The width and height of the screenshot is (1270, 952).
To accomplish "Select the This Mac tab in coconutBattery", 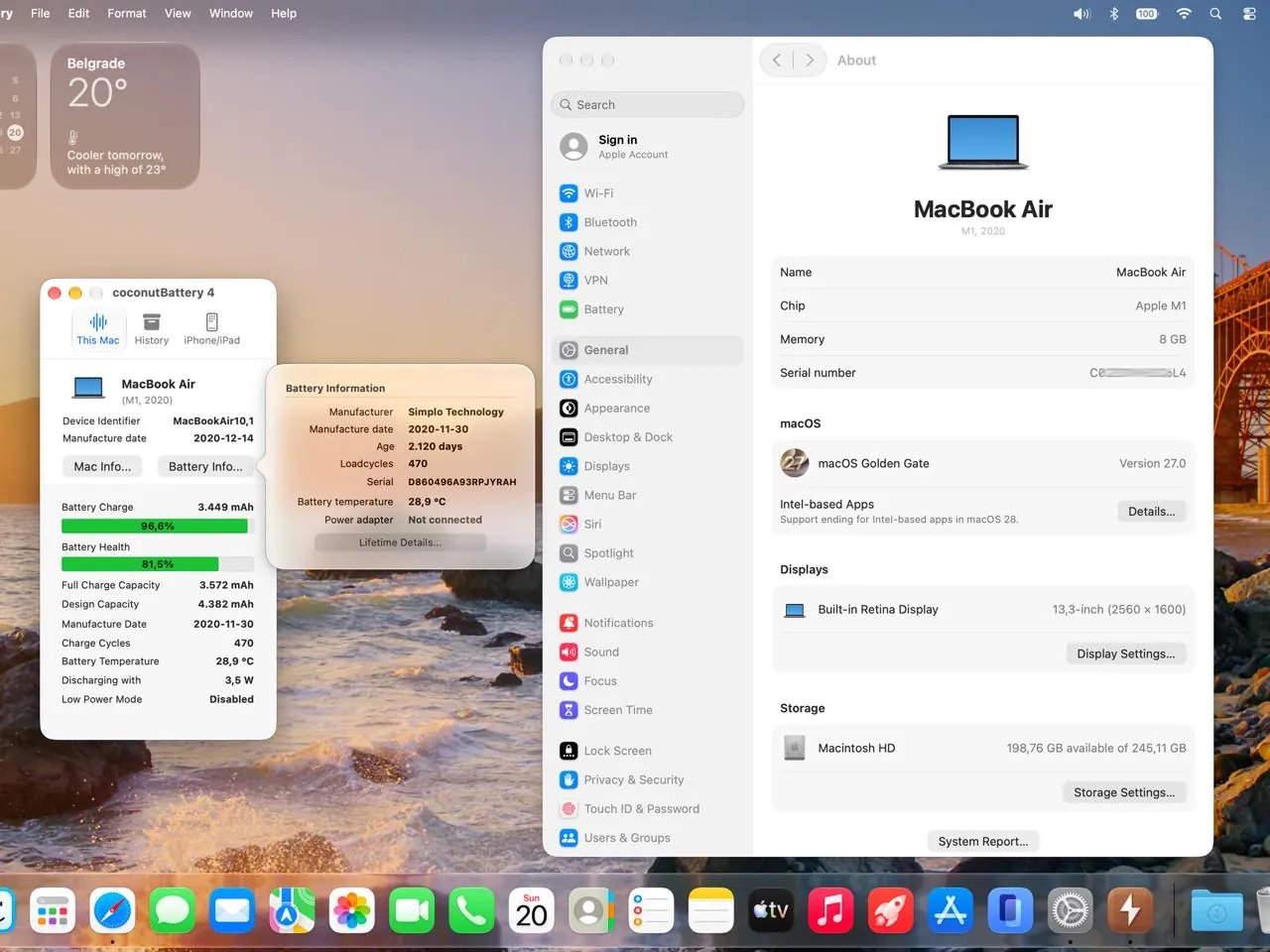I will (x=98, y=329).
